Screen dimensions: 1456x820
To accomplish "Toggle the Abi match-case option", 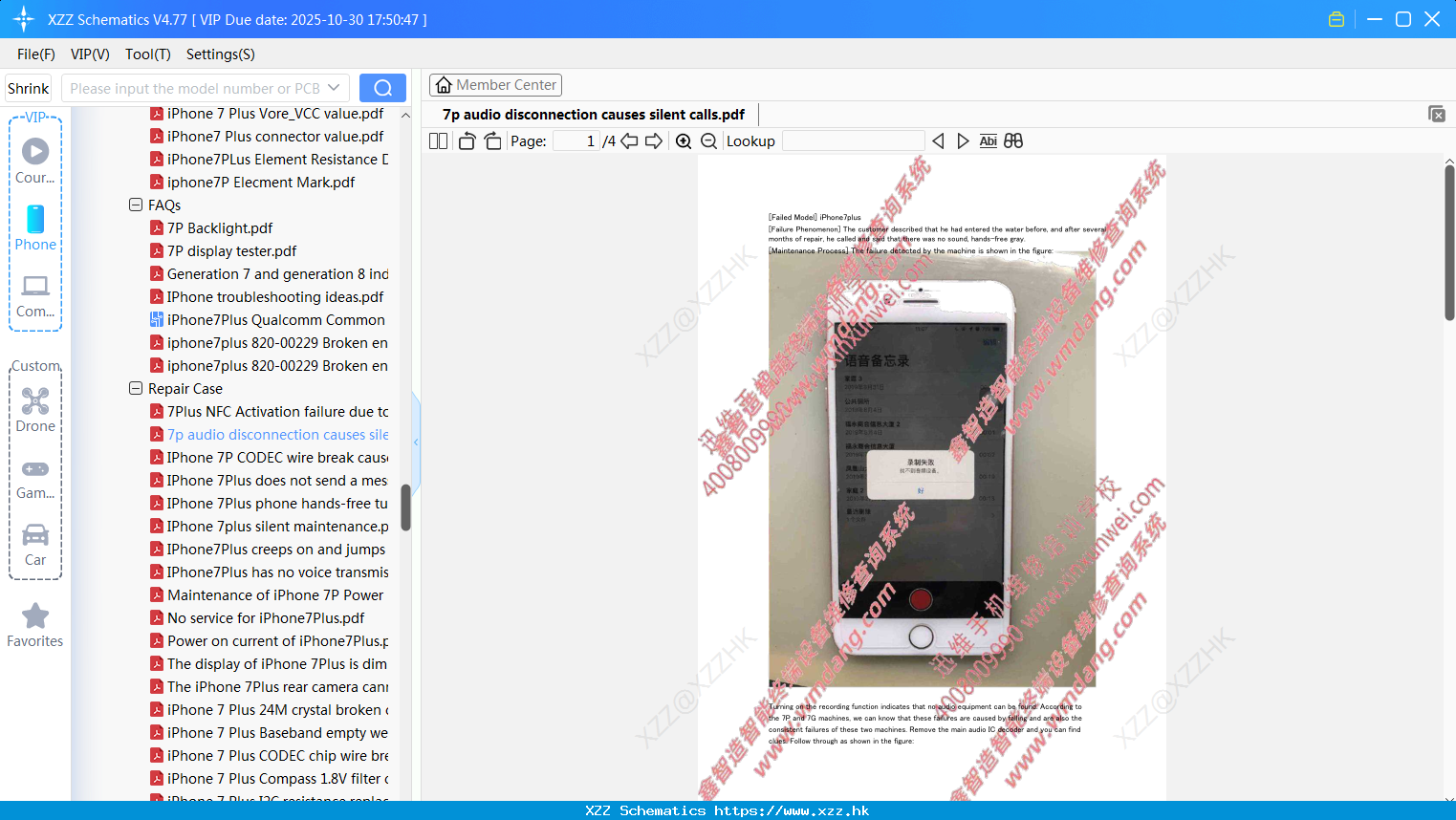I will click(x=989, y=141).
